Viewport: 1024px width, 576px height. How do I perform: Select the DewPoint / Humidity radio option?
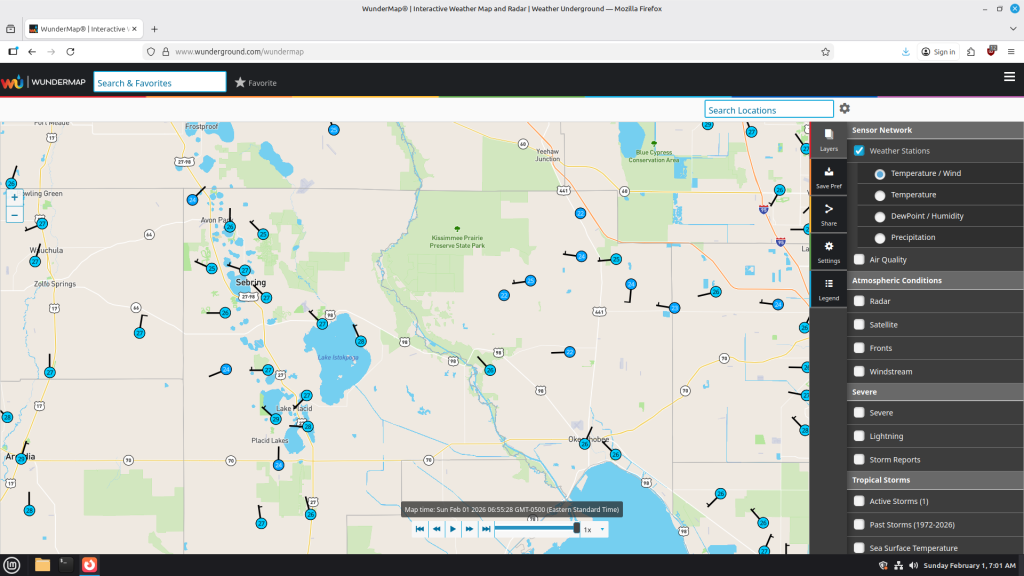coord(880,216)
